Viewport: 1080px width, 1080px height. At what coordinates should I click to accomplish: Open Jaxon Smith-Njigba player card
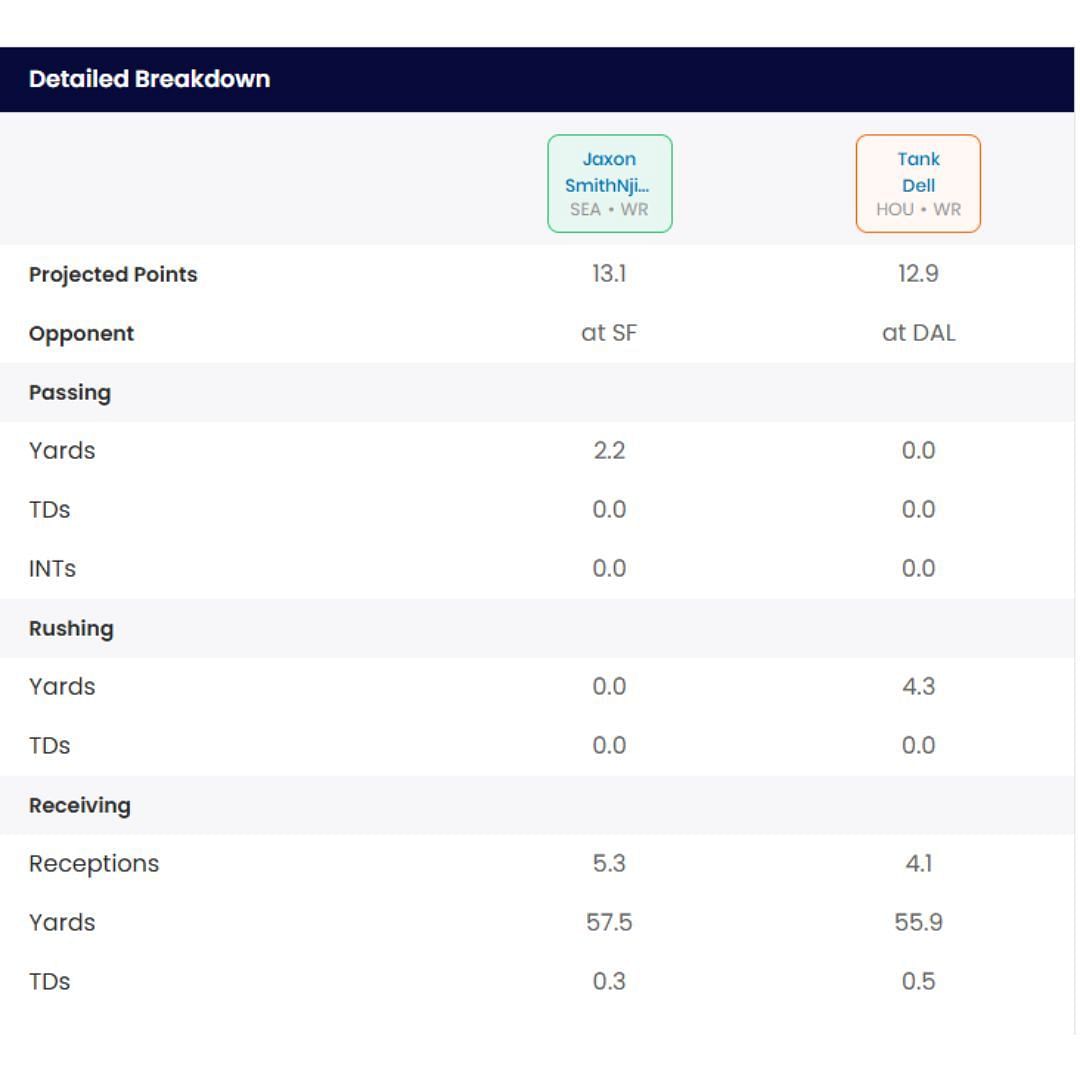pos(609,184)
